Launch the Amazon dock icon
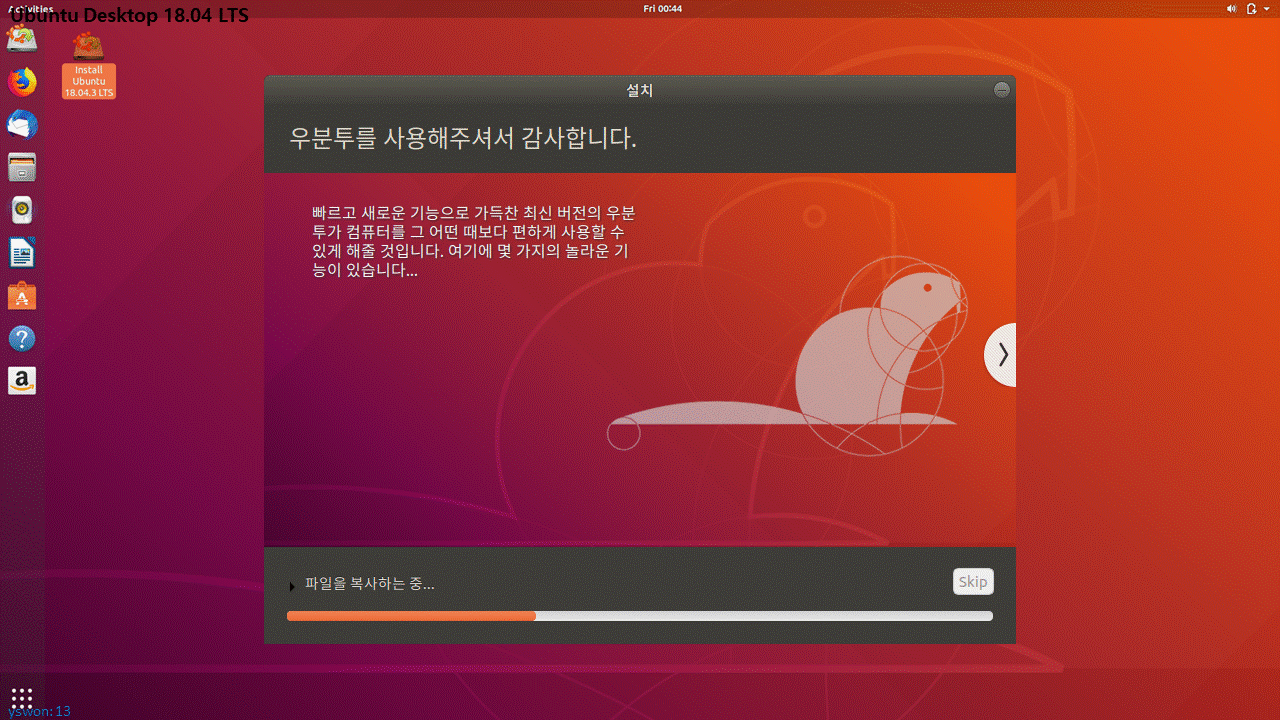Screen dimensions: 1280x720 pos(22,381)
